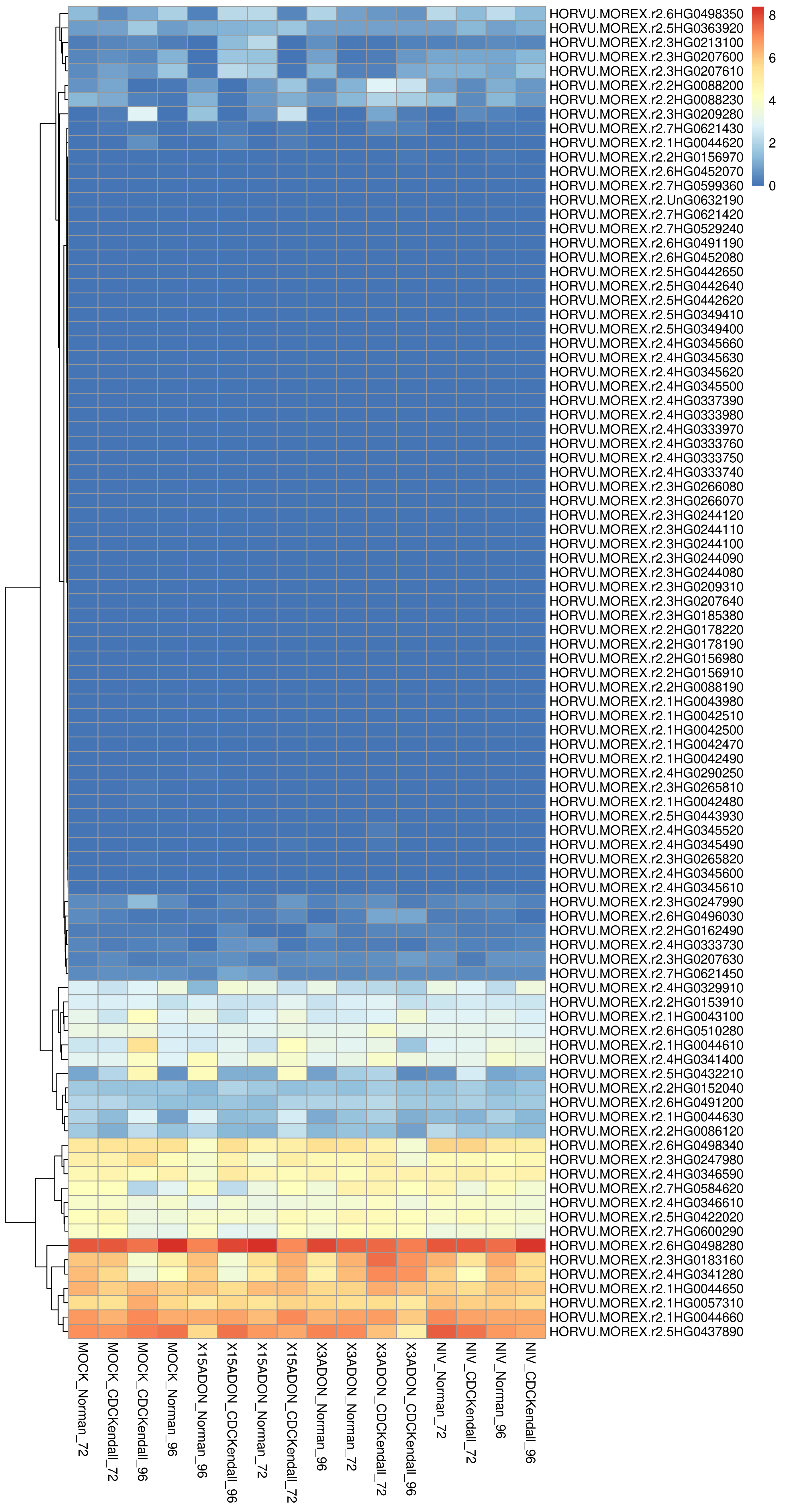Click the 3HG0209280 heatmap cell under MOCK_CDCKendall_96
The height and width of the screenshot is (1512, 792).
pyautogui.click(x=143, y=115)
